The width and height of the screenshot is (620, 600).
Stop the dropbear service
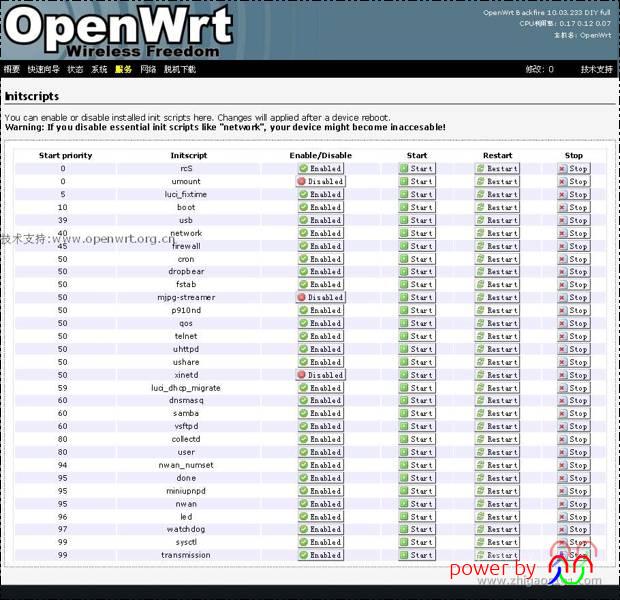click(x=574, y=272)
